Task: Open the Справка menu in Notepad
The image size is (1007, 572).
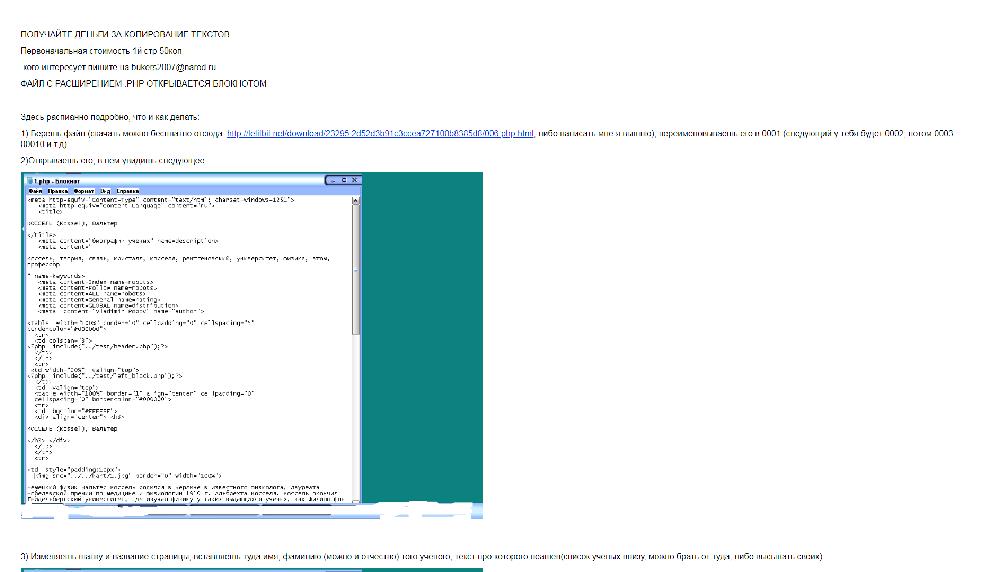Action: (127, 190)
